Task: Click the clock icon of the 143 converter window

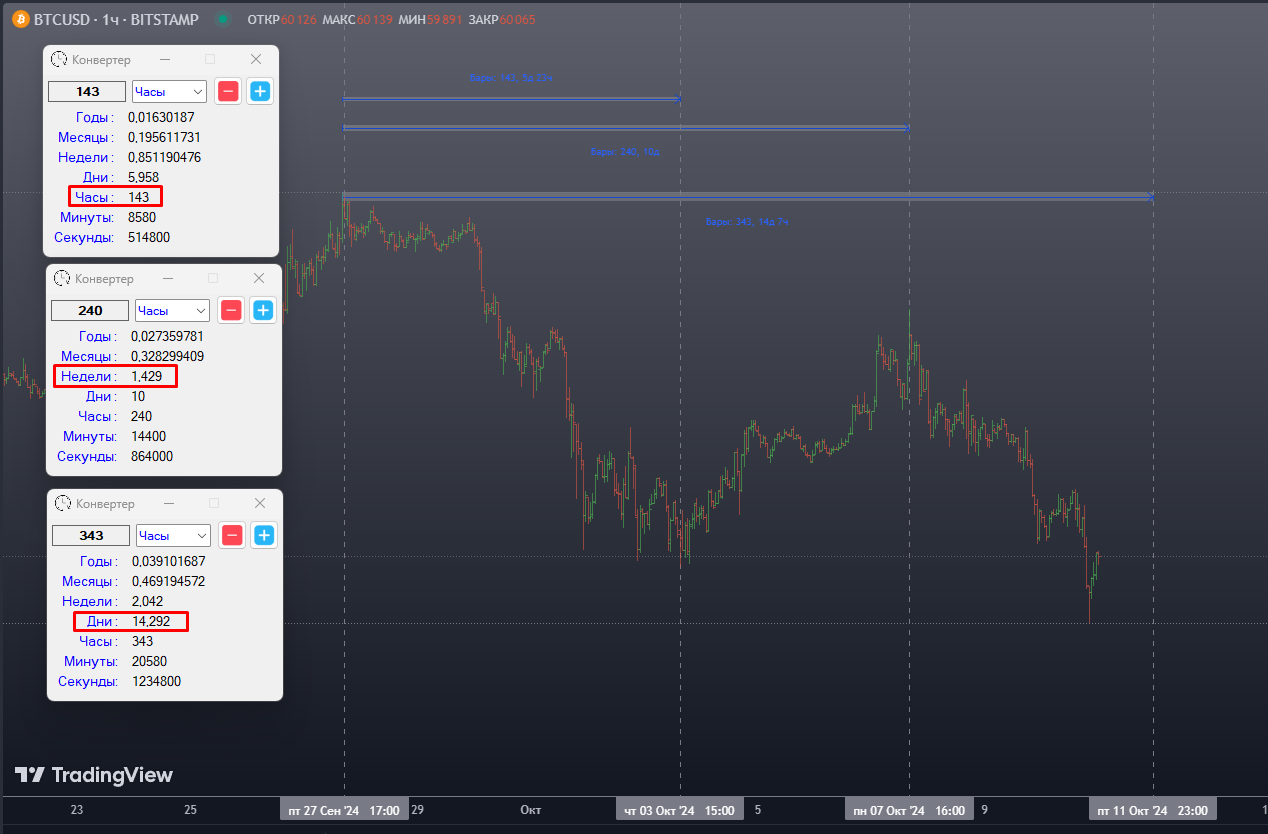Action: [60, 60]
